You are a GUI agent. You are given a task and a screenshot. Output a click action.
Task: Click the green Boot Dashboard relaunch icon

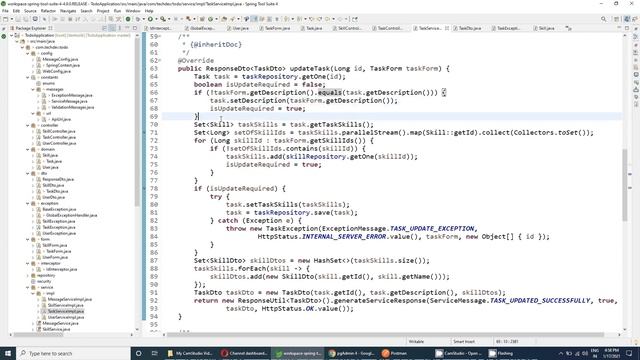(x=128, y=19)
